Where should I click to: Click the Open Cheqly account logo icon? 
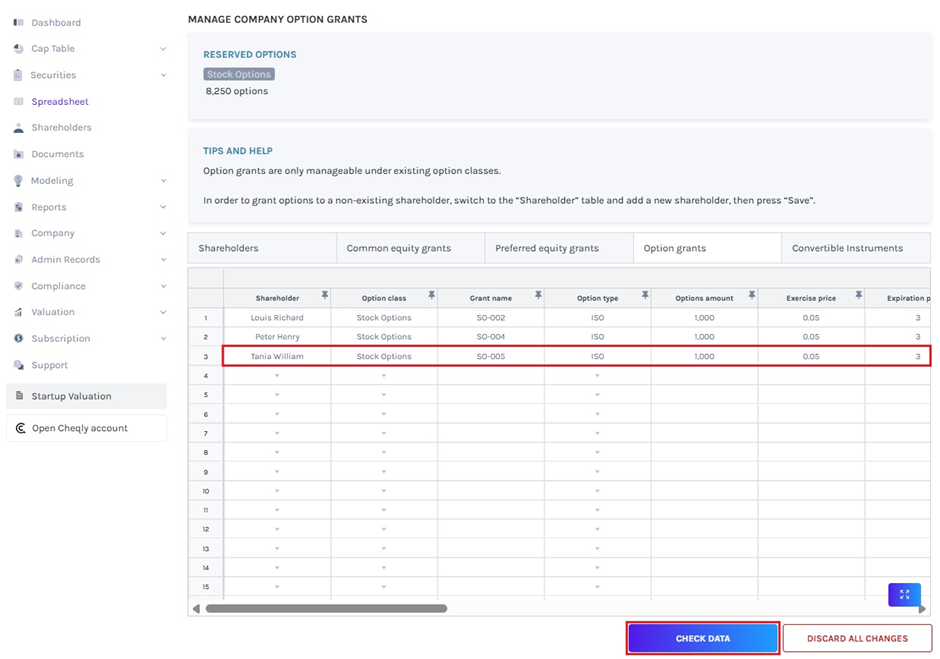tap(20, 428)
